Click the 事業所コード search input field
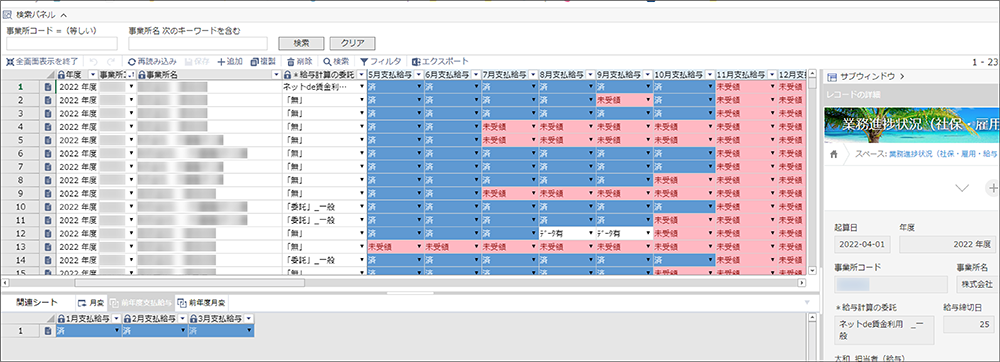Image resolution: width=1000 pixels, height=362 pixels. click(62, 43)
